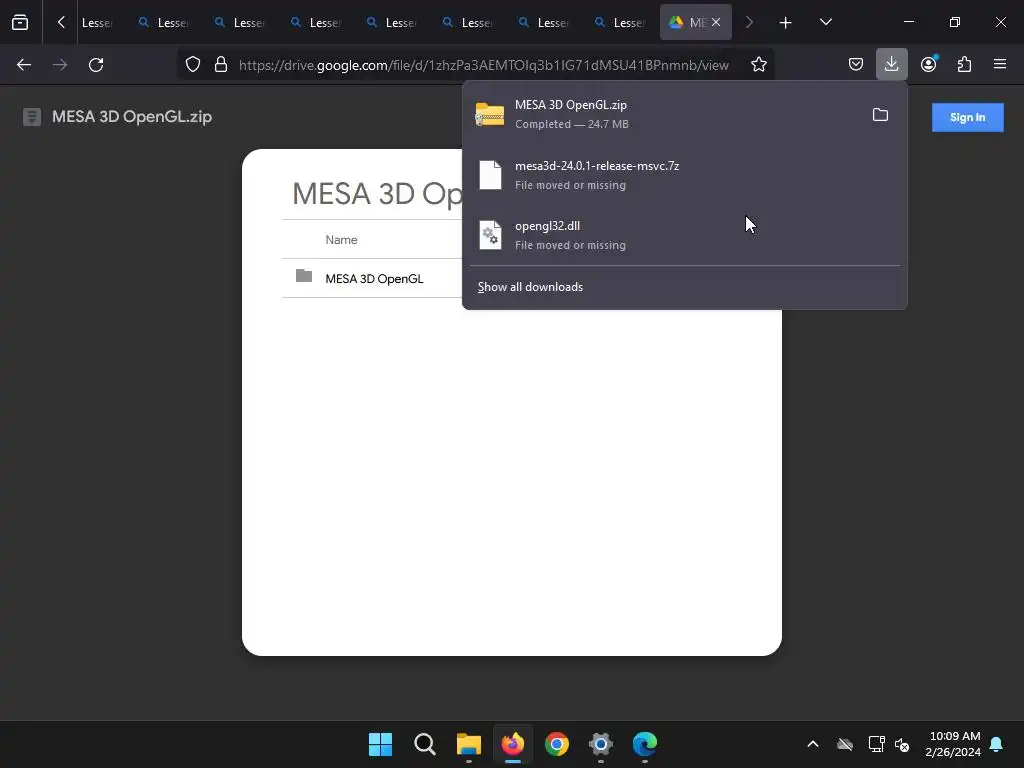Viewport: 1024px width, 768px height.
Task: Click the drive.google.com URL field
Action: 483,65
